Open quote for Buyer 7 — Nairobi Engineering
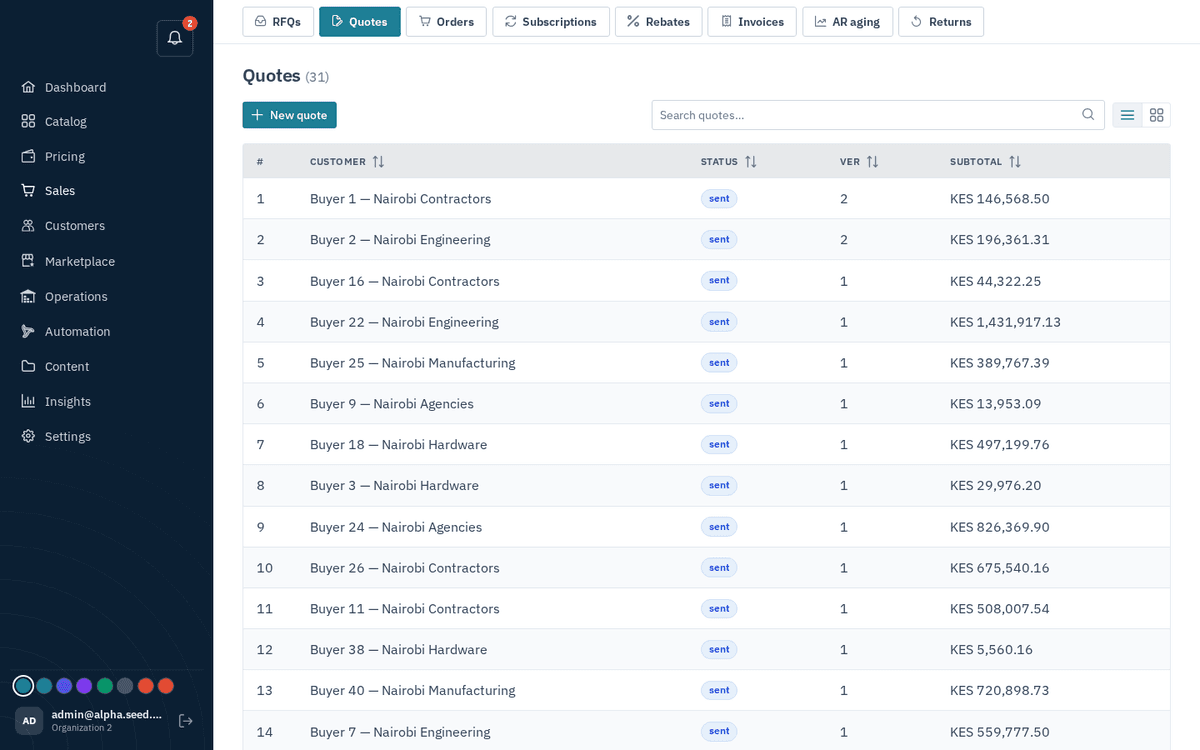This screenshot has width=1200, height=750. [706, 732]
